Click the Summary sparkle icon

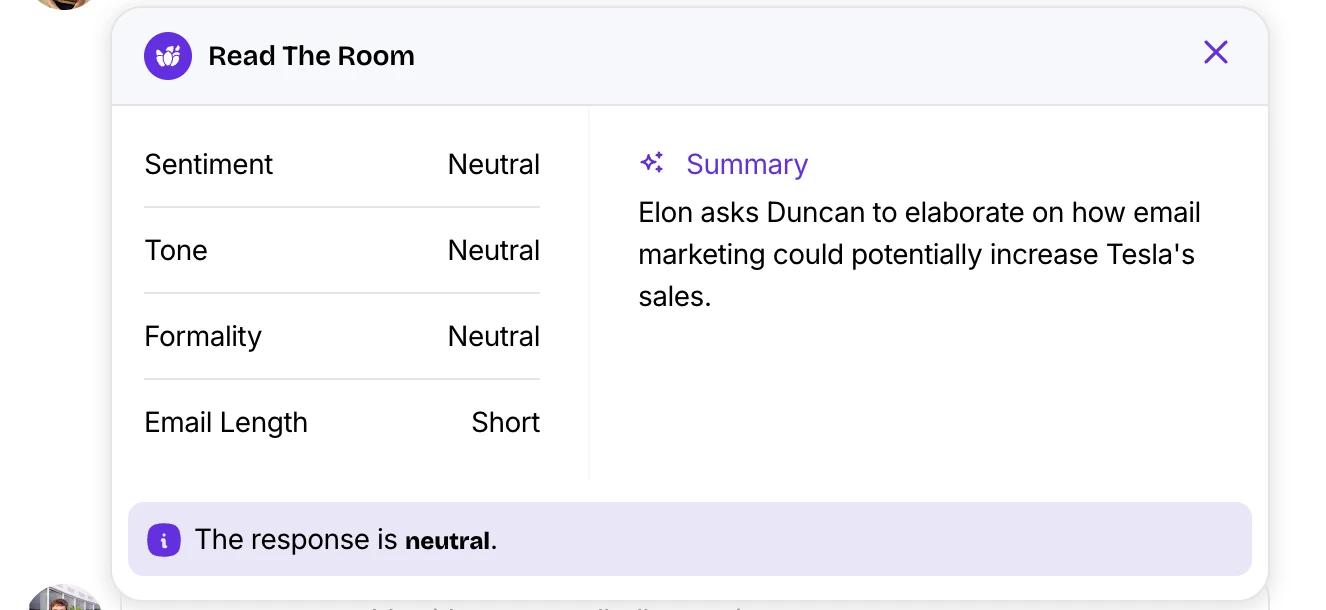point(652,163)
